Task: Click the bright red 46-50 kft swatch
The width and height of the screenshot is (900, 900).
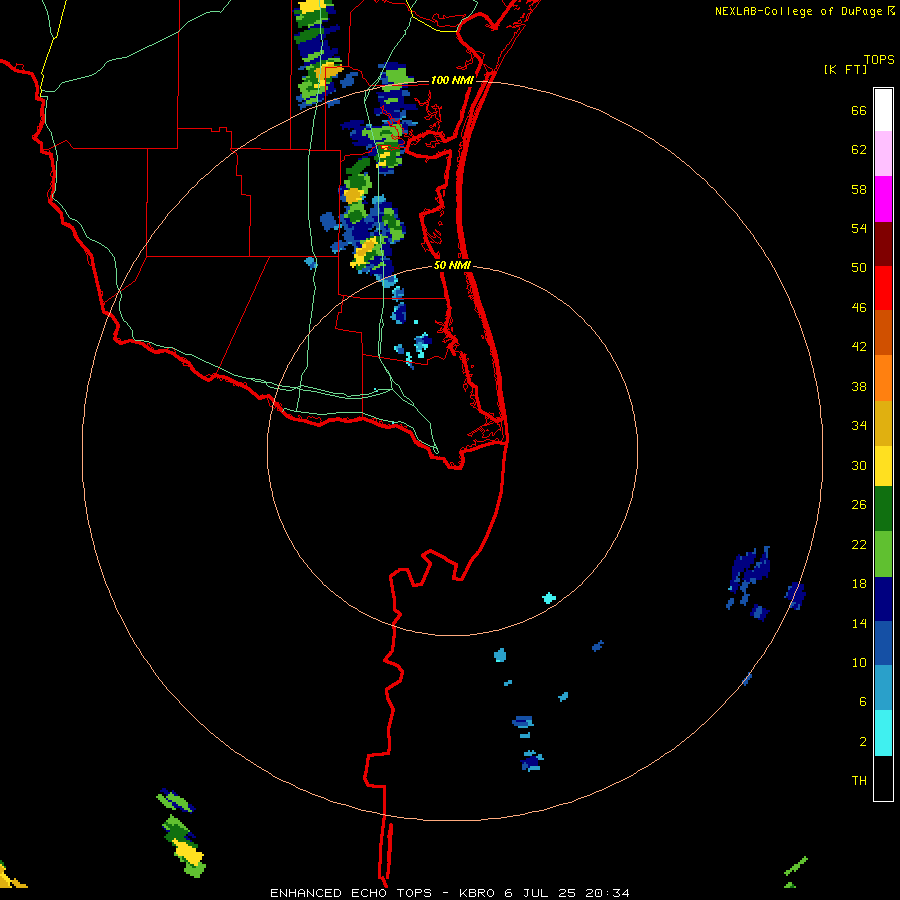Action: 883,288
